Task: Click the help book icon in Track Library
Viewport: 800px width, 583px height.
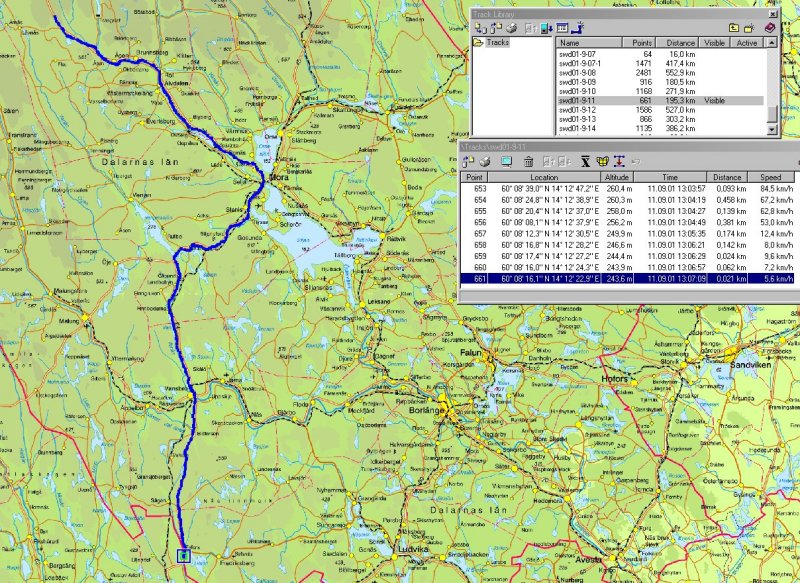Action: click(x=769, y=28)
